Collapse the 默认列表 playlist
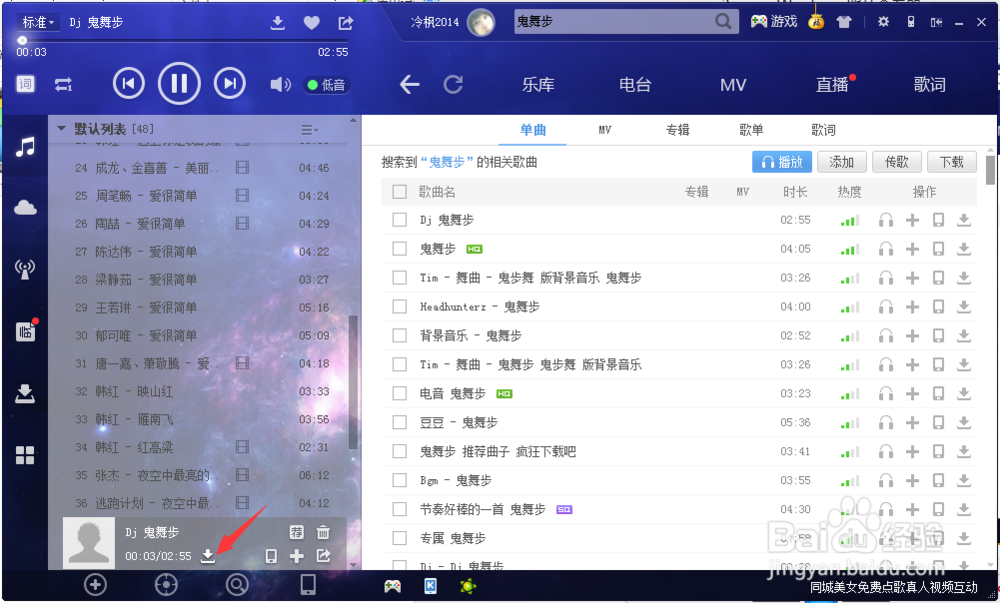 tap(62, 128)
